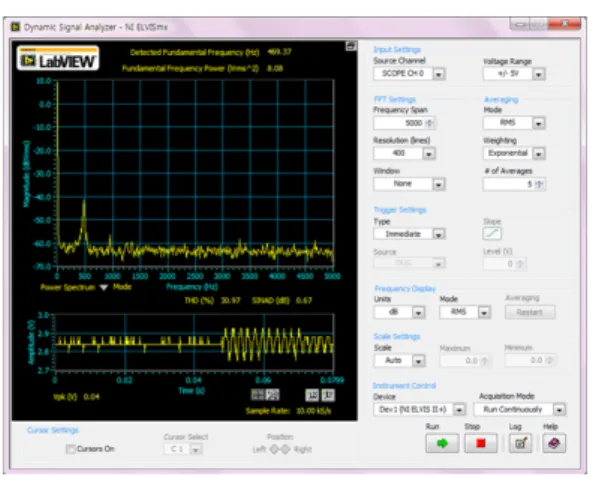Open the Weighting dropdown showing Exponential

(514, 153)
